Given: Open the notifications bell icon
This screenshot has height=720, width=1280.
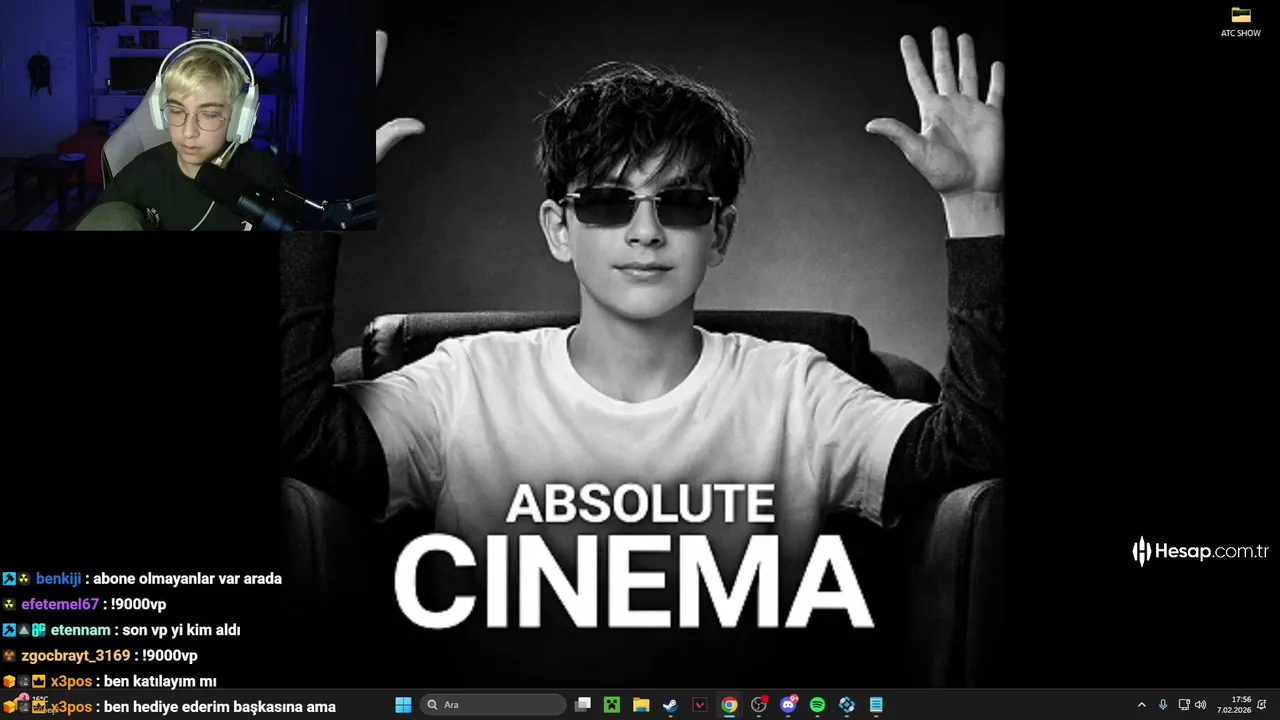Looking at the screenshot, I should [x=1262, y=705].
